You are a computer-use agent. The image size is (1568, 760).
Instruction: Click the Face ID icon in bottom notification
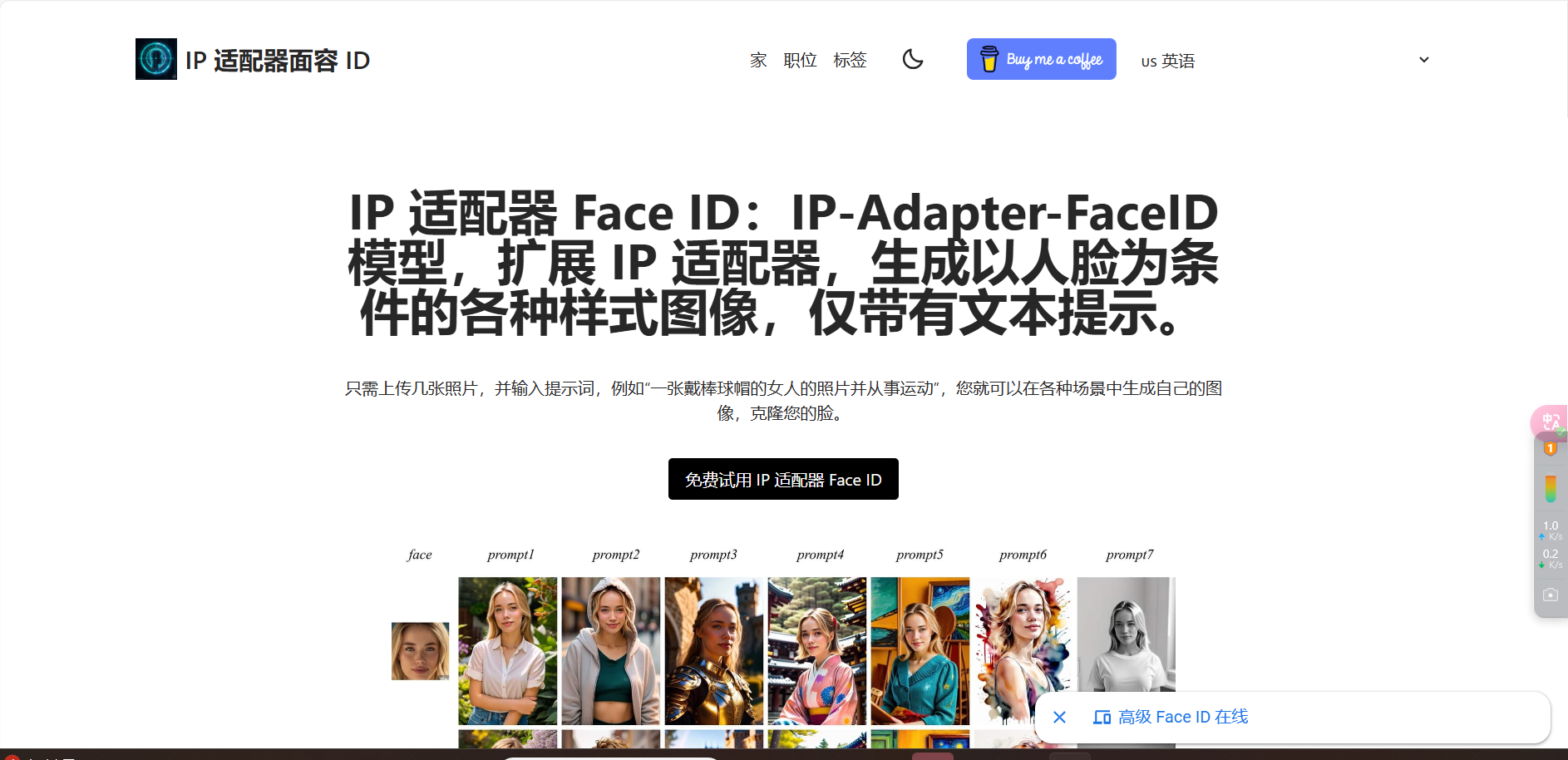point(1102,716)
